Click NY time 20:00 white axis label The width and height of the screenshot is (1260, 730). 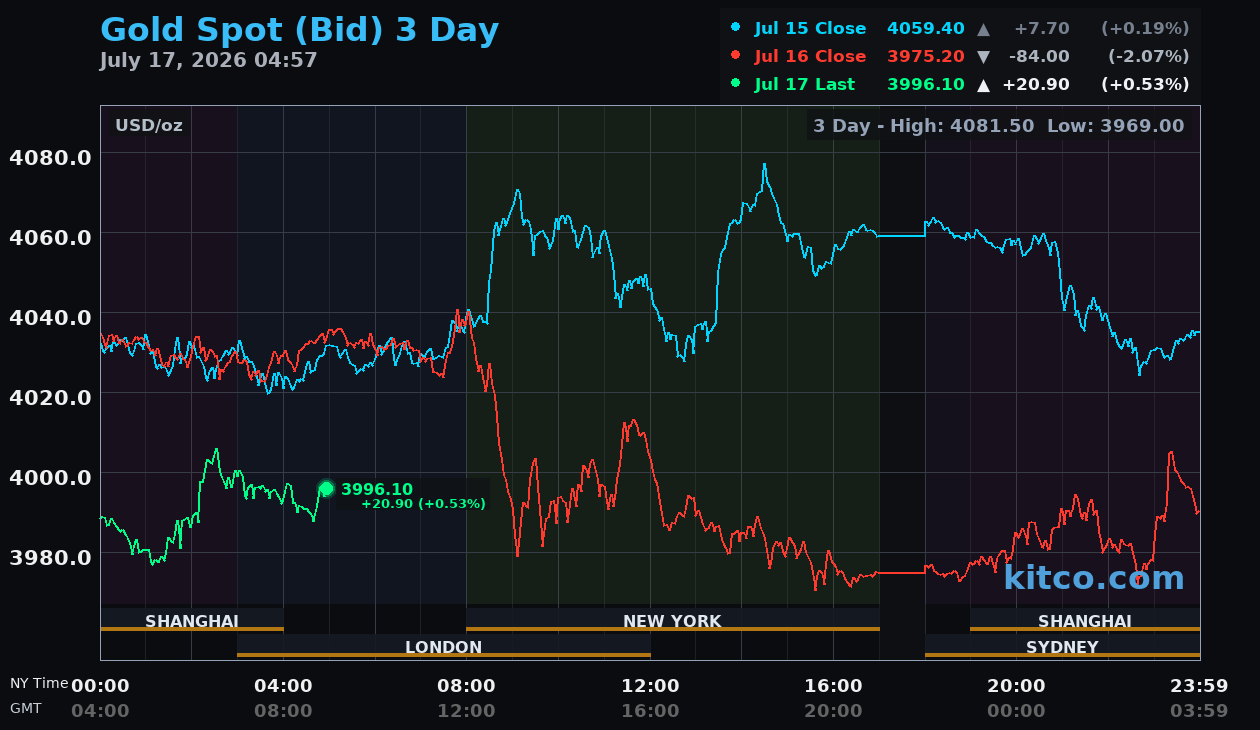1016,686
